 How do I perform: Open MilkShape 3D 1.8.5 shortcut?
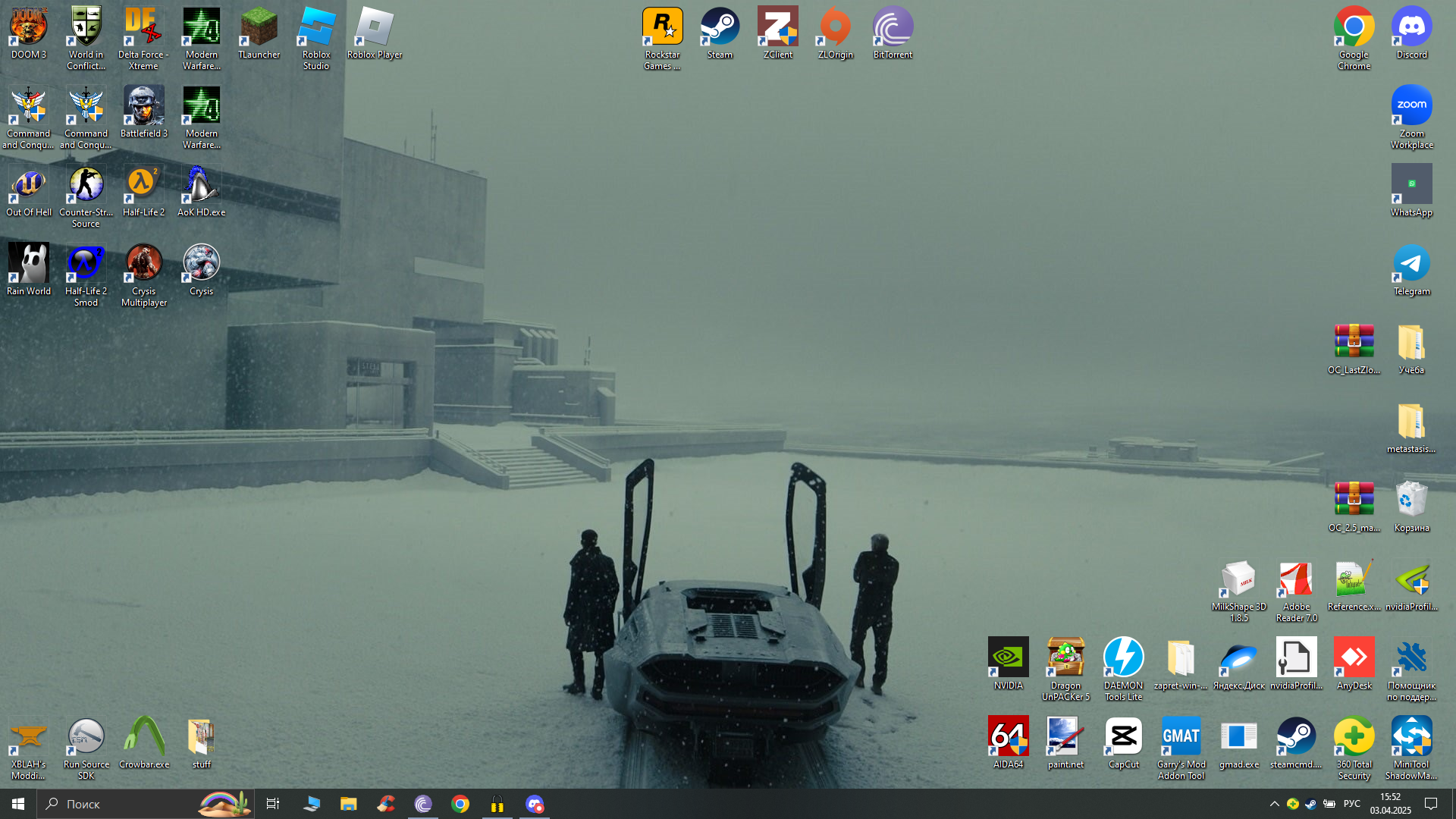(1238, 591)
